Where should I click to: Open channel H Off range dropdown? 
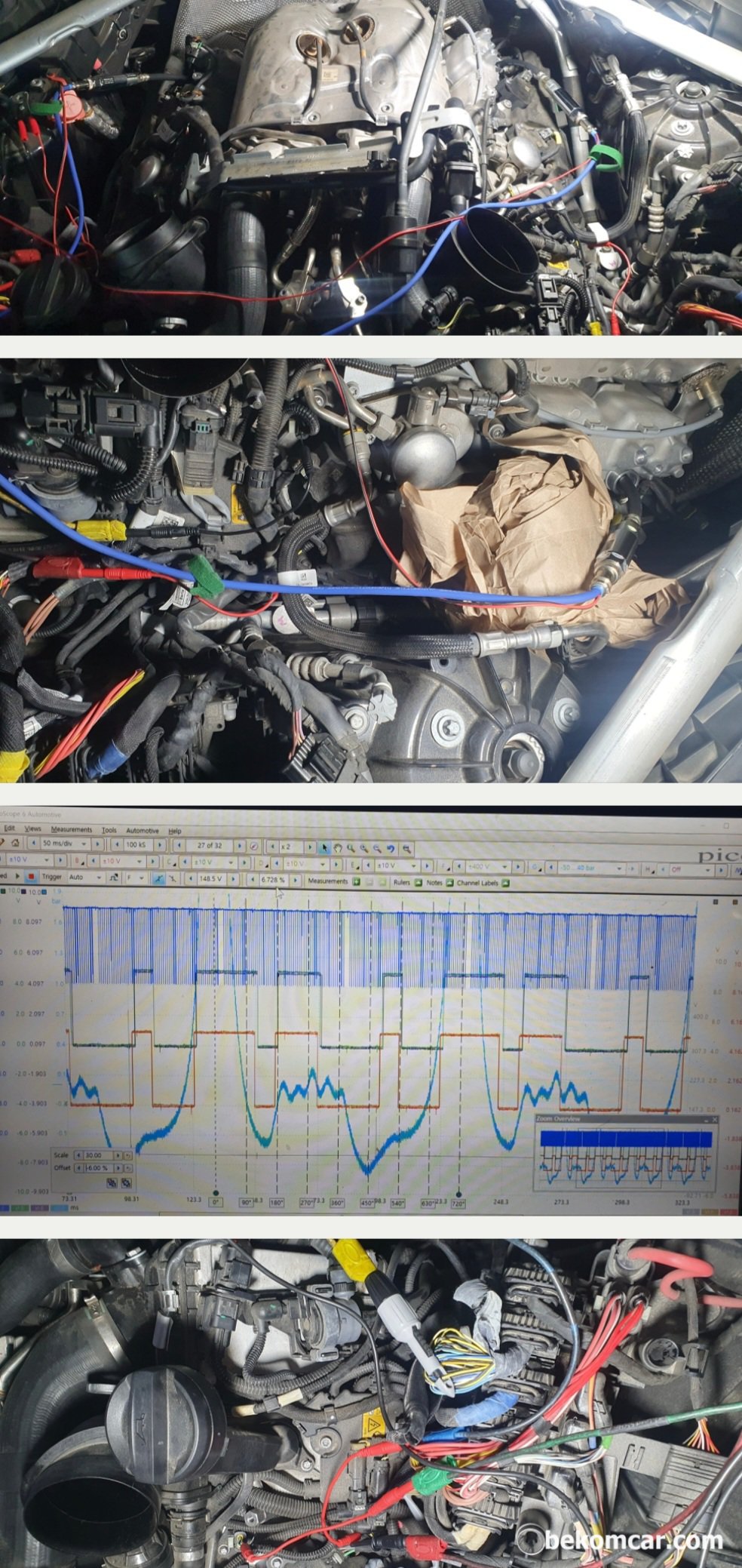coord(692,870)
